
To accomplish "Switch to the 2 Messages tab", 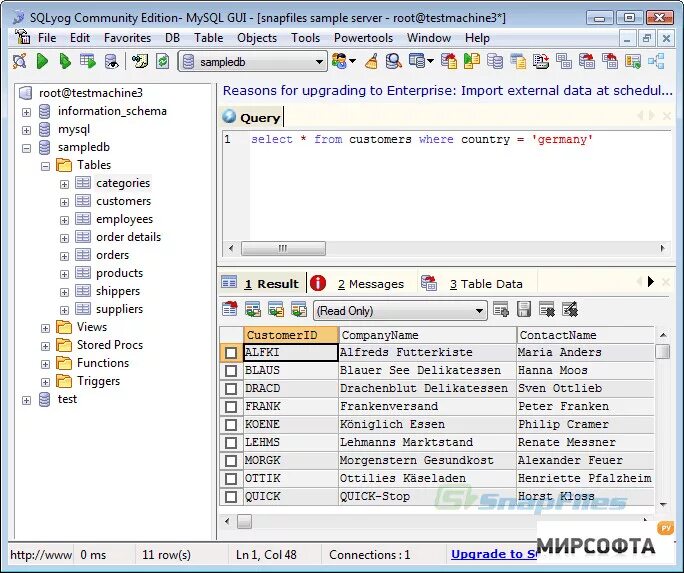I will [370, 284].
